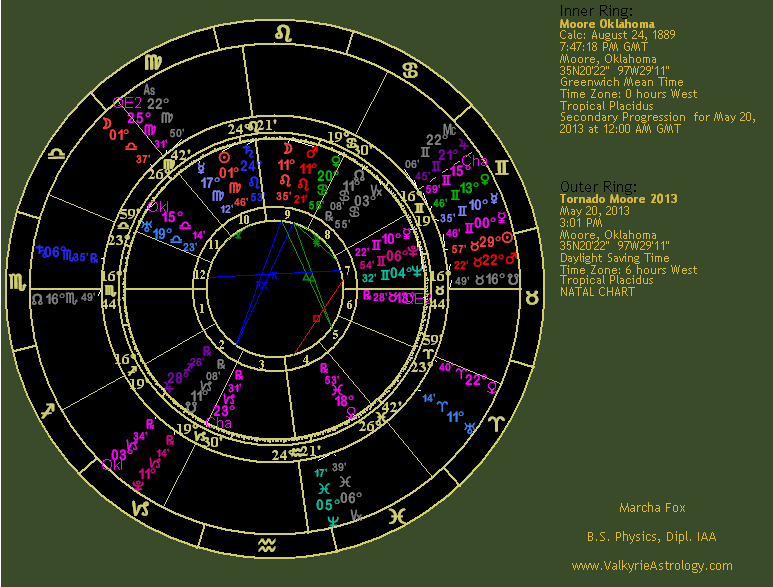Select the Aquarius wave glyph on the rim
The image size is (773, 587).
267,546
